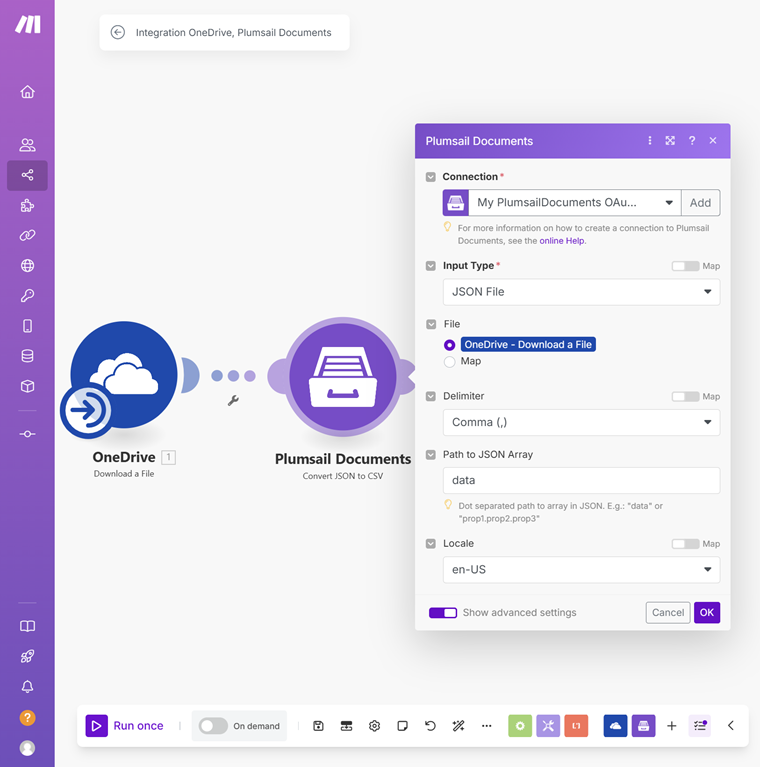The image size is (760, 767).
Task: Open the purple Tools wrench icon
Action: (x=548, y=726)
